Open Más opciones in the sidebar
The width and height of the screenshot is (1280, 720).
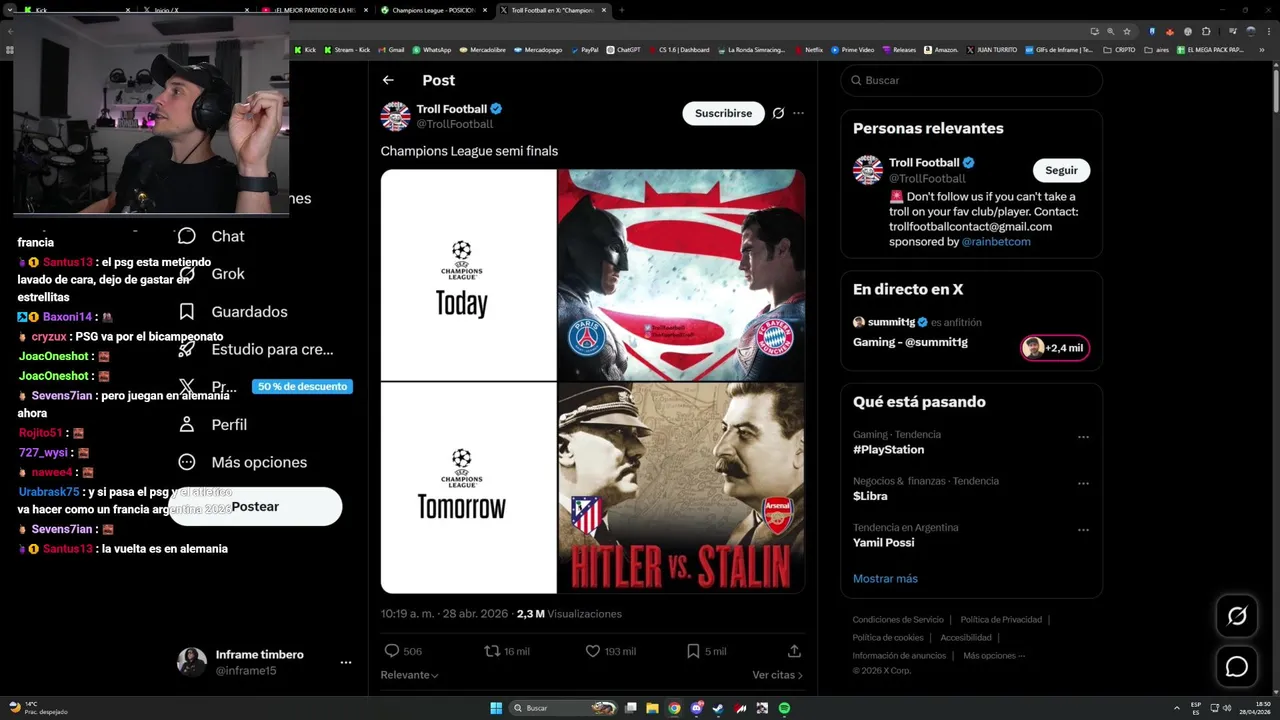(242, 462)
